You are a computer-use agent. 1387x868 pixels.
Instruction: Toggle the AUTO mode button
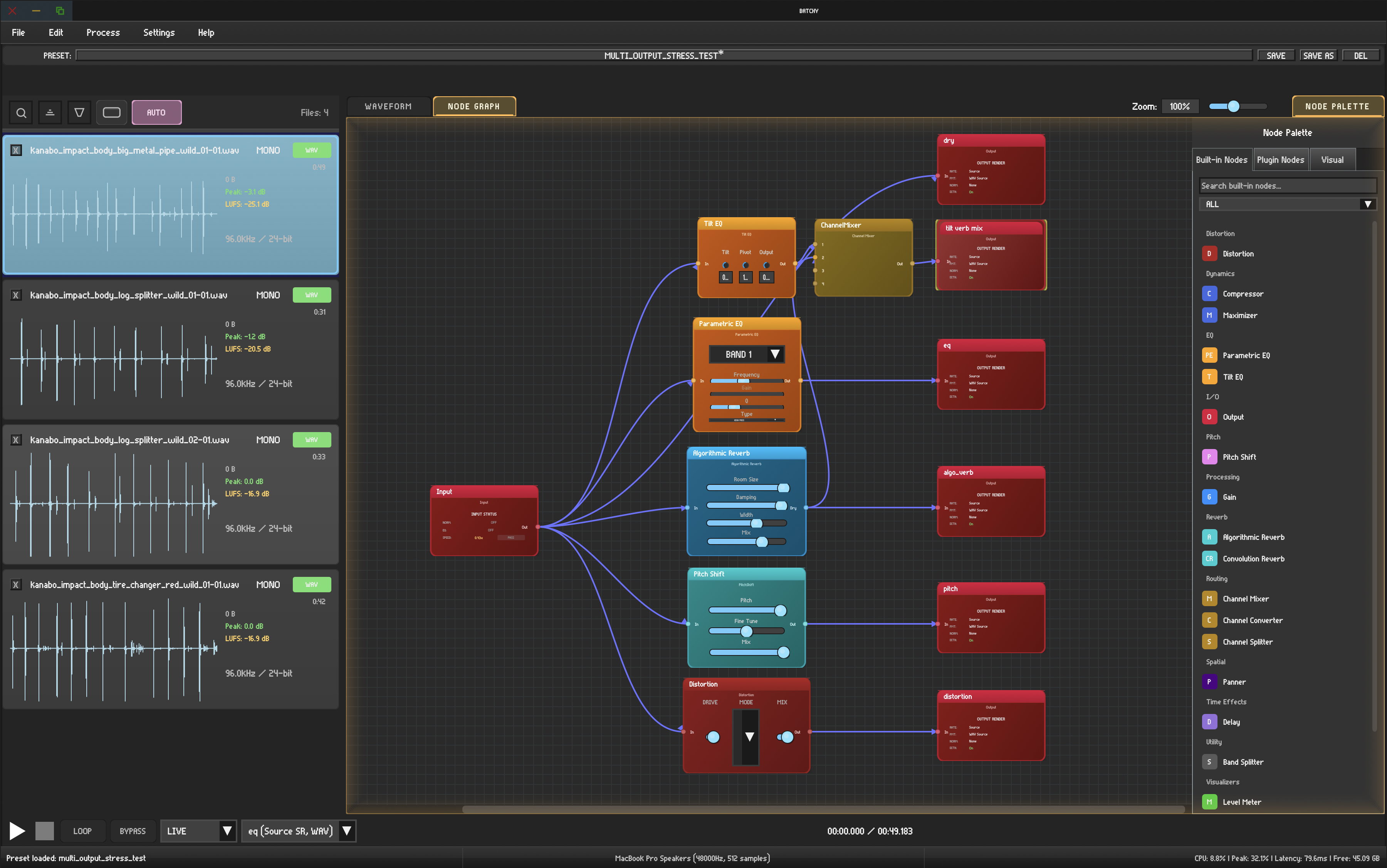click(157, 112)
